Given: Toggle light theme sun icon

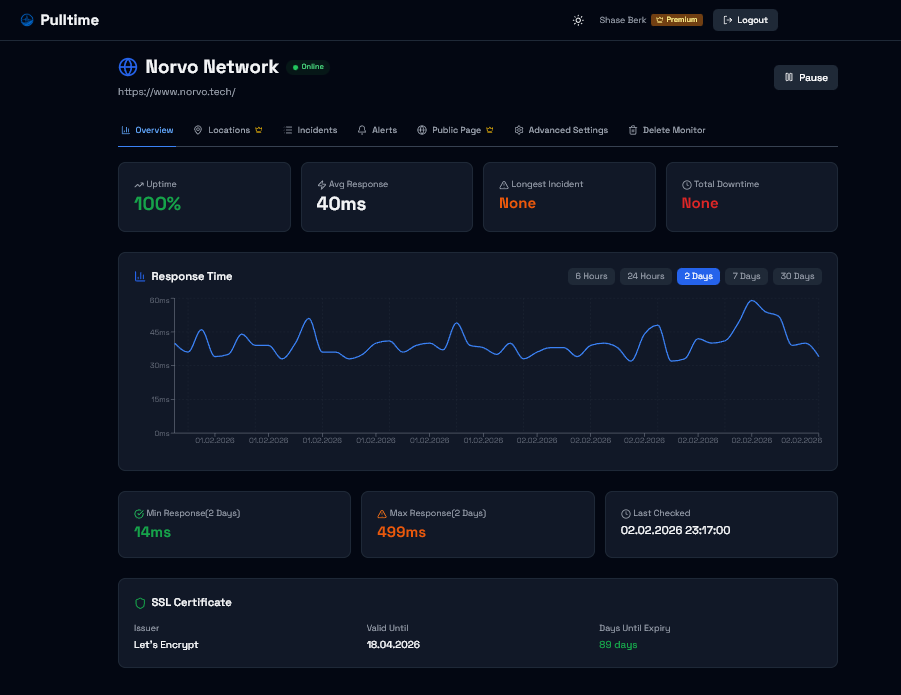Looking at the screenshot, I should 578,20.
